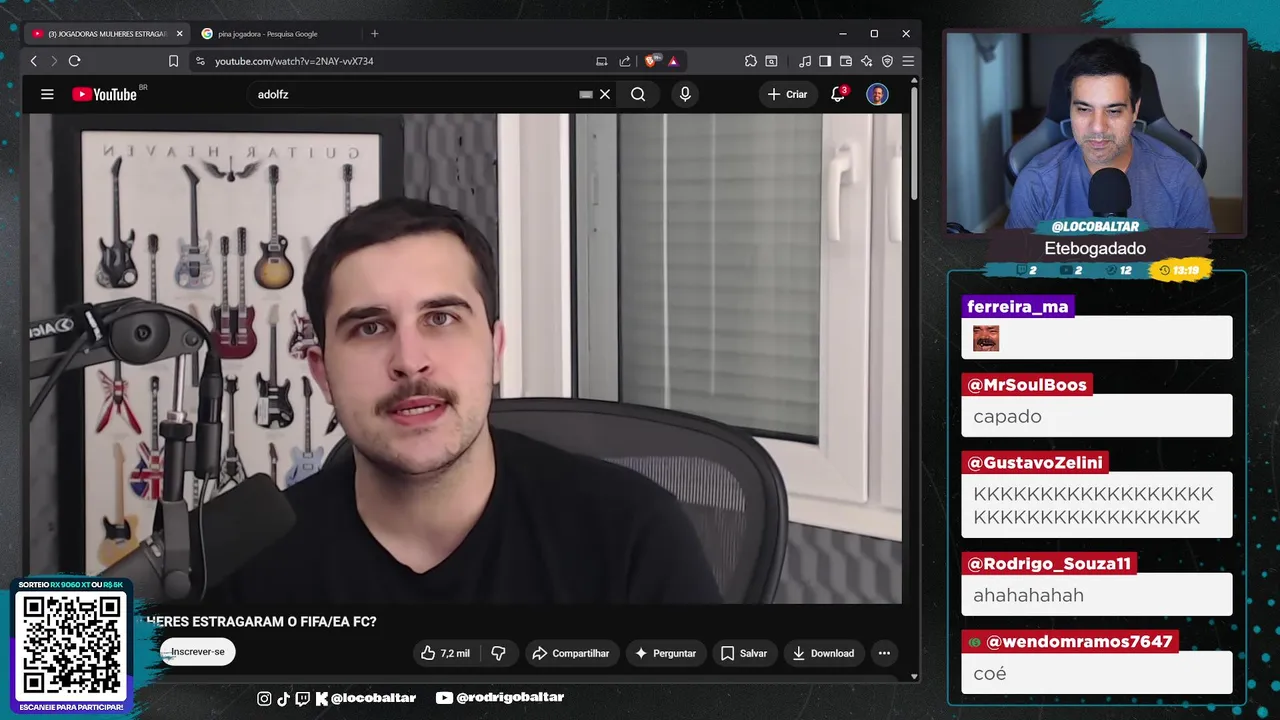Click the @GustavoZelini chat username
This screenshot has height=720, width=1280.
coord(1035,463)
